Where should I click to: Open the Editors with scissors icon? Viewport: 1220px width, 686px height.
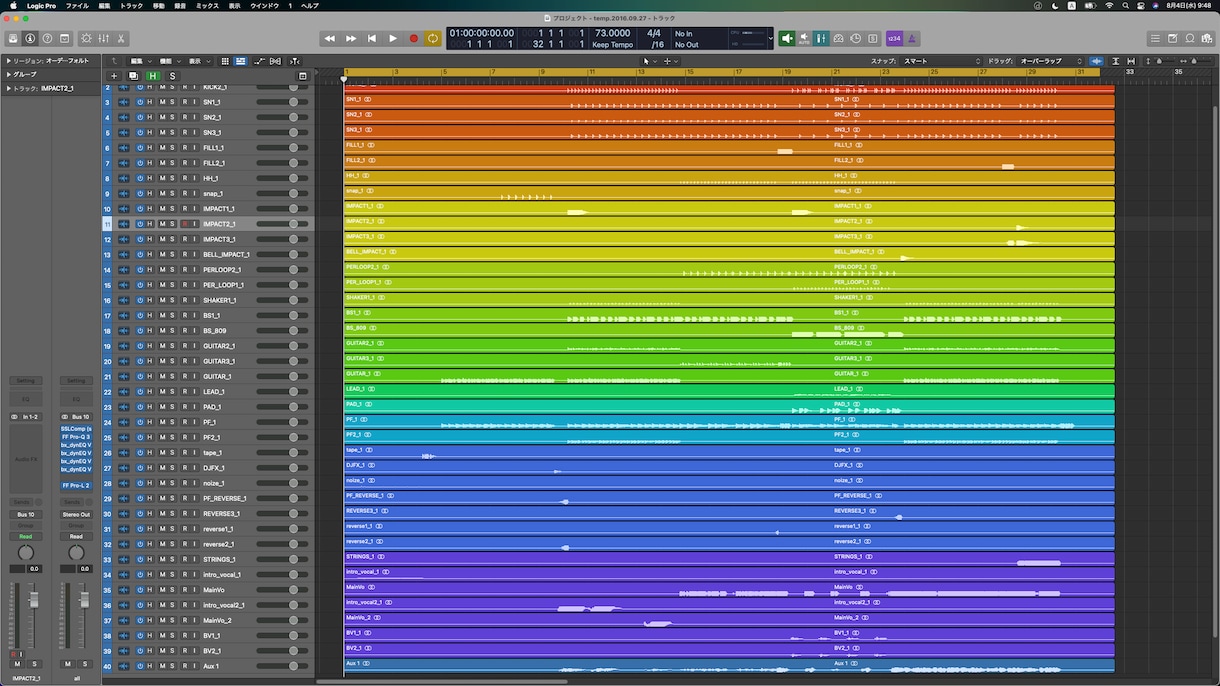coord(121,38)
